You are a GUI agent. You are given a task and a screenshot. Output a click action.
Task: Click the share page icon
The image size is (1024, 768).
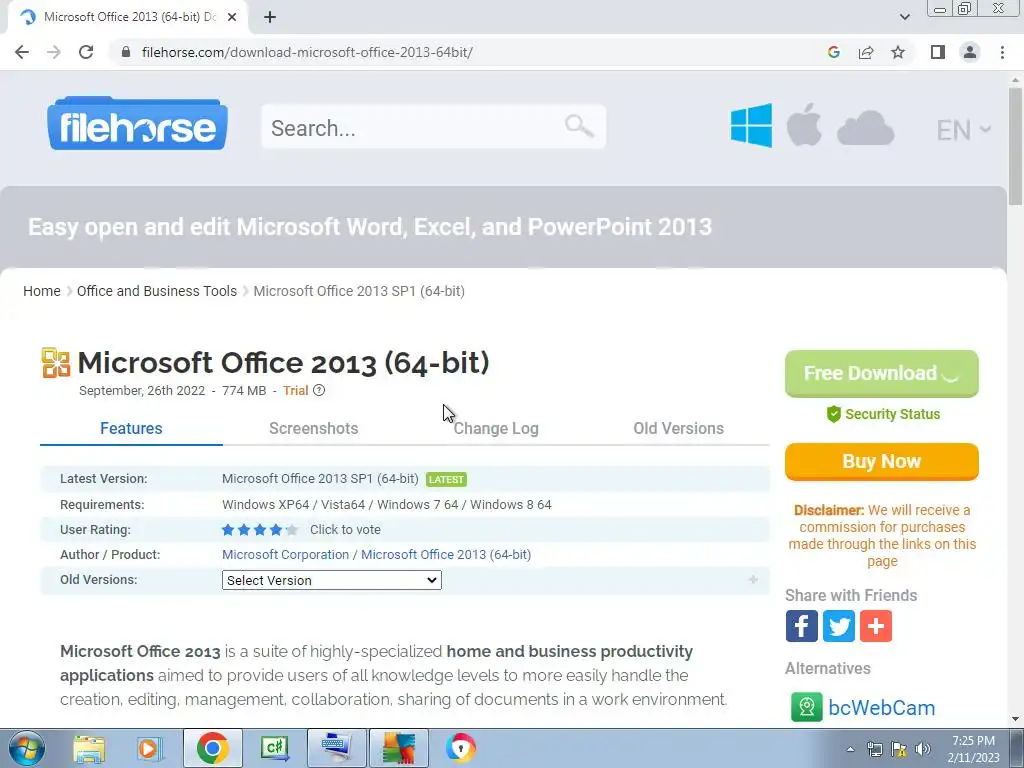click(x=866, y=52)
